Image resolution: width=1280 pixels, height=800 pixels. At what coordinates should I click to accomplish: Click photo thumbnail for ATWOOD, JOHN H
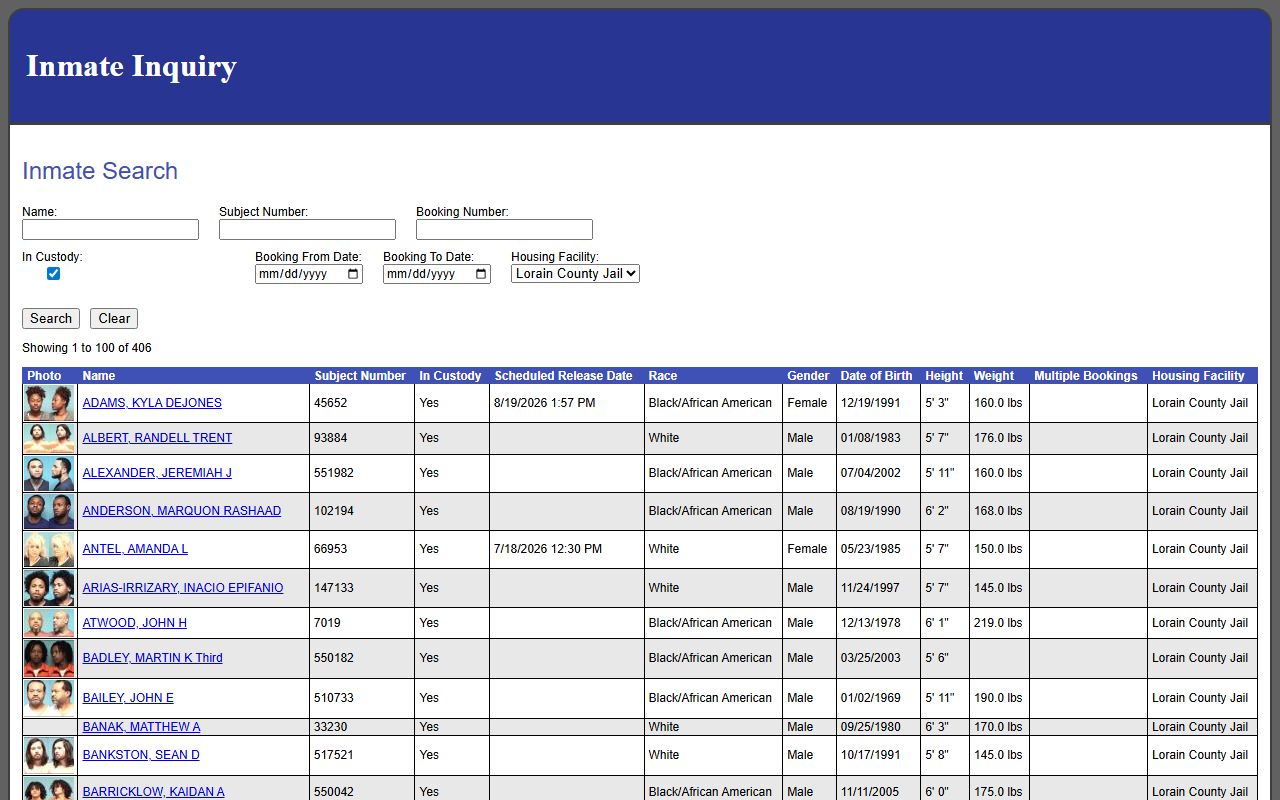tap(49, 623)
